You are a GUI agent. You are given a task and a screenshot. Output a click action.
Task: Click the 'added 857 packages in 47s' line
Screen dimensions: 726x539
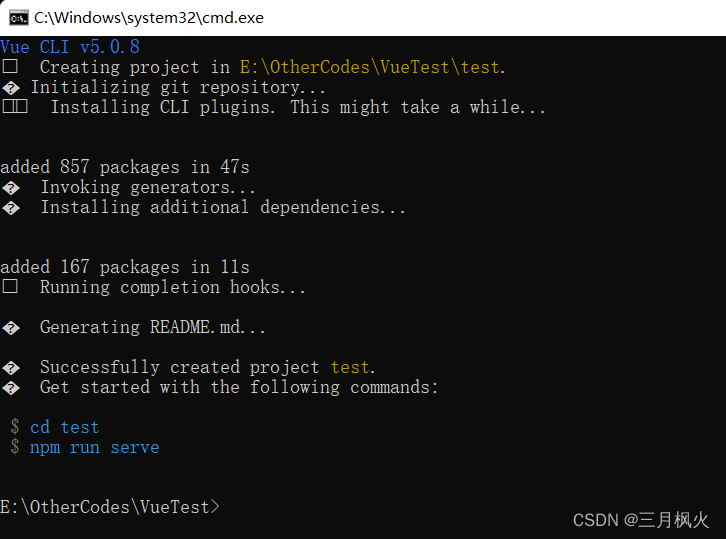tap(125, 167)
